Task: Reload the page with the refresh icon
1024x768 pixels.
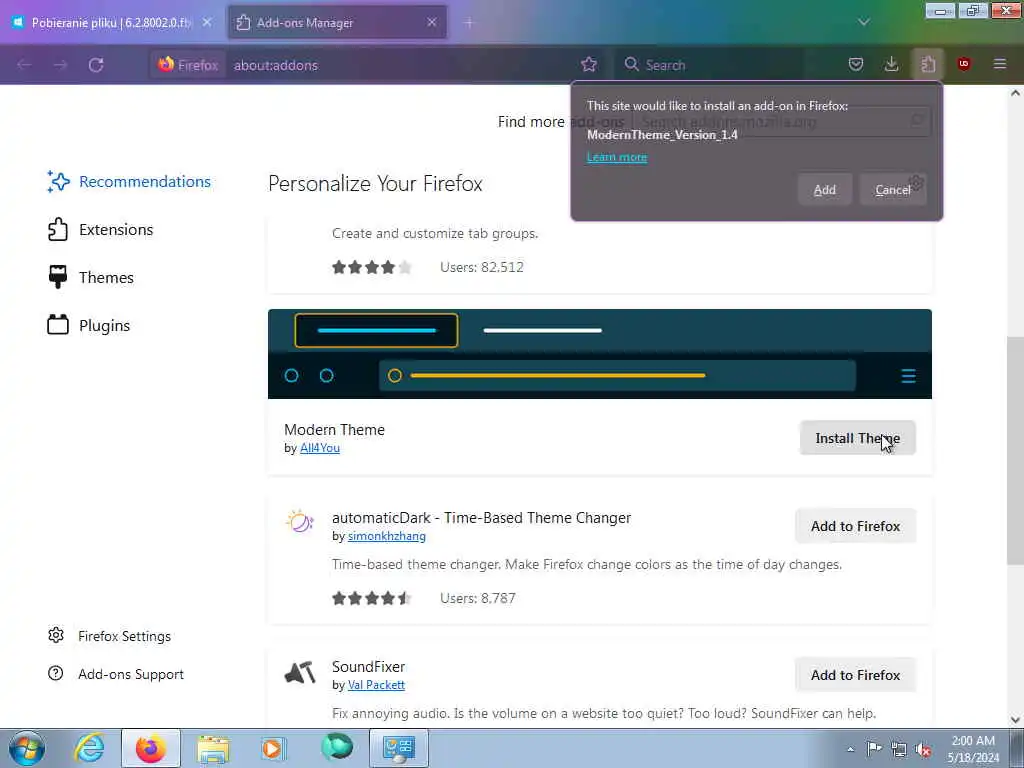Action: (96, 65)
